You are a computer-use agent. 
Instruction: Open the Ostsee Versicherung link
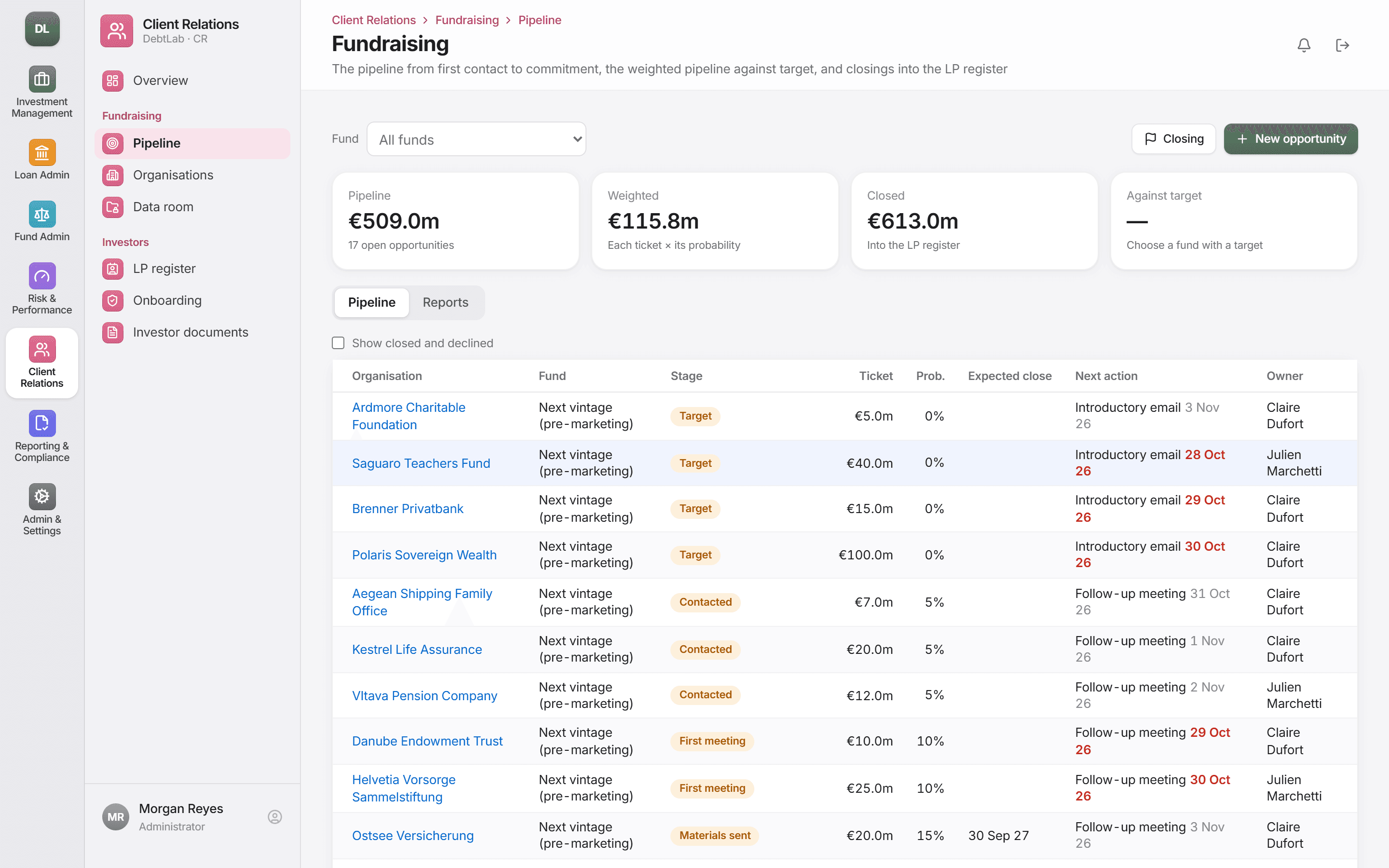tap(413, 836)
